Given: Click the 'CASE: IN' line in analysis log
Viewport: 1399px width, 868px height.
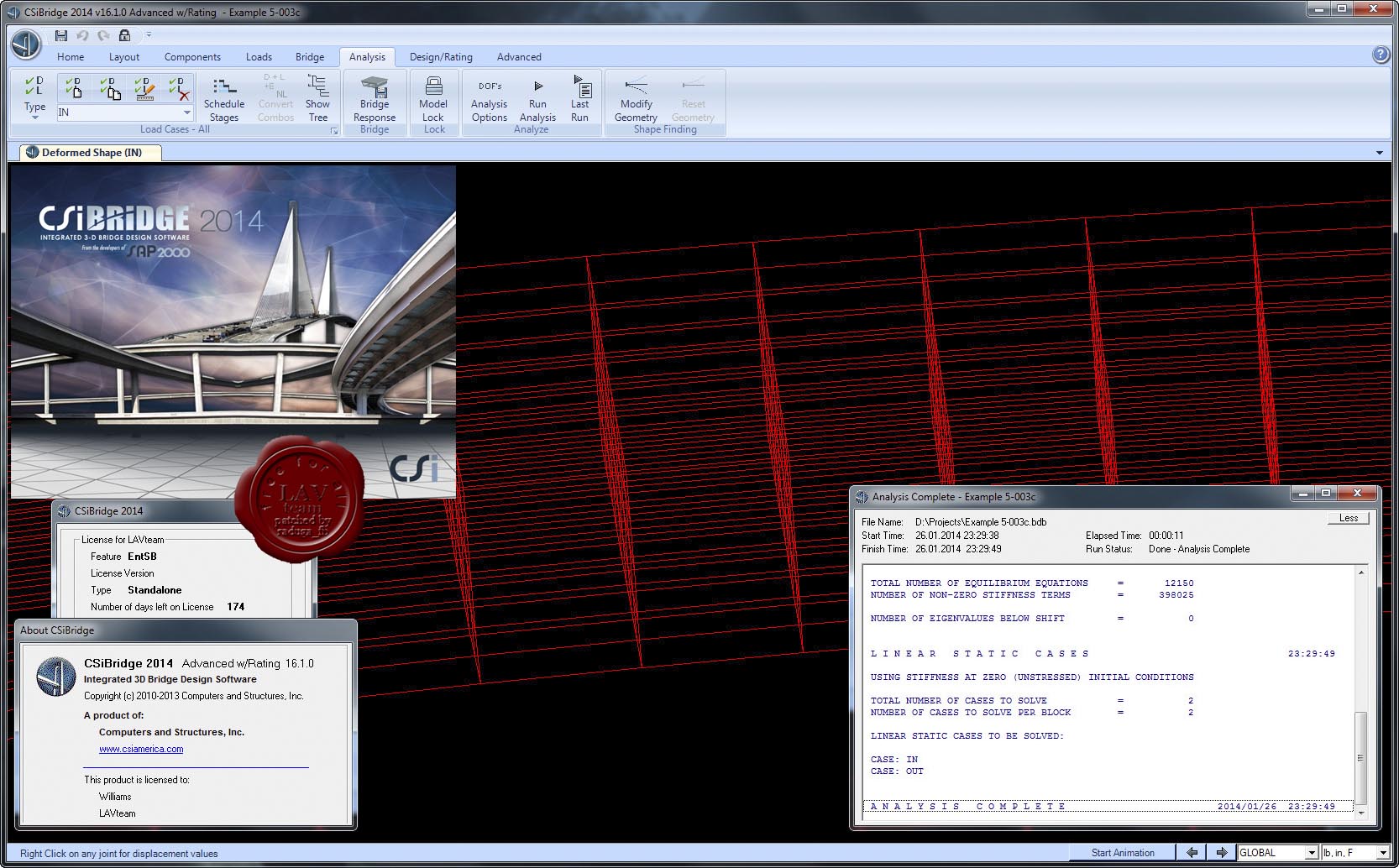Looking at the screenshot, I should (x=894, y=759).
